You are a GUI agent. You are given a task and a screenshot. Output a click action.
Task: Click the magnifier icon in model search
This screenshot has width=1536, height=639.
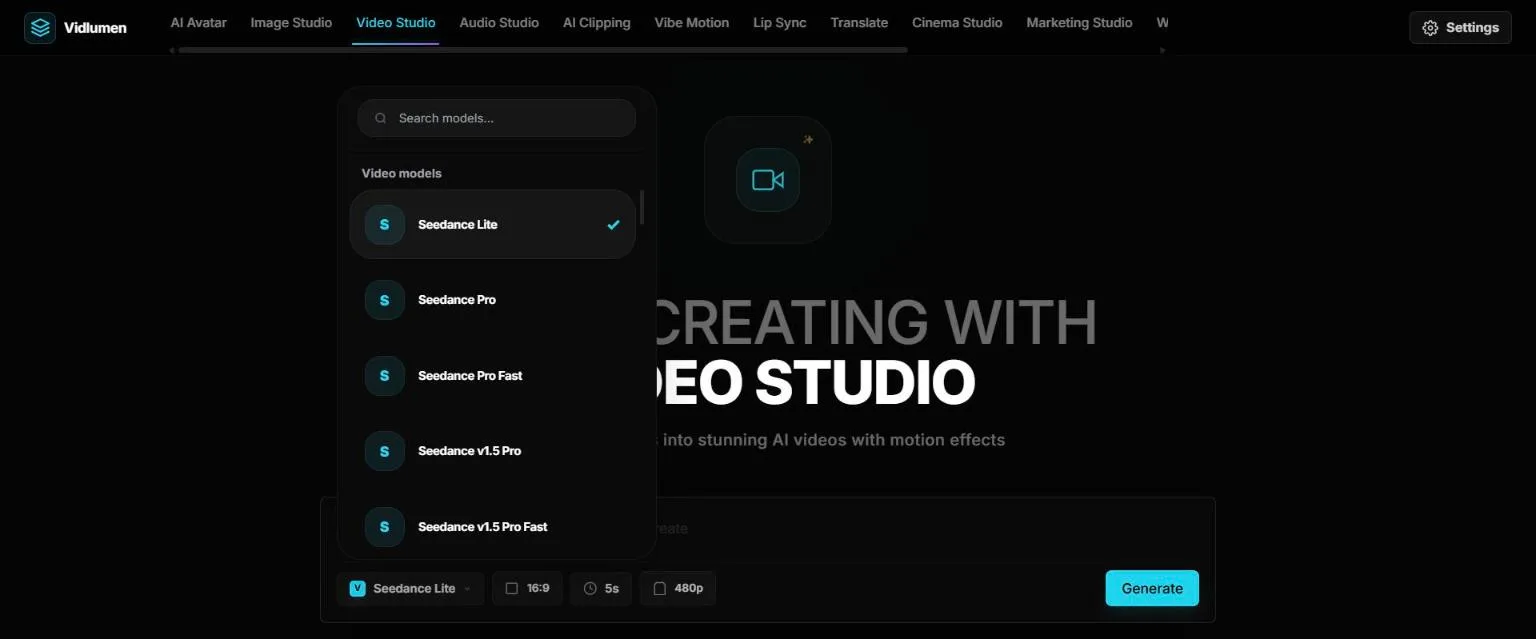381,118
